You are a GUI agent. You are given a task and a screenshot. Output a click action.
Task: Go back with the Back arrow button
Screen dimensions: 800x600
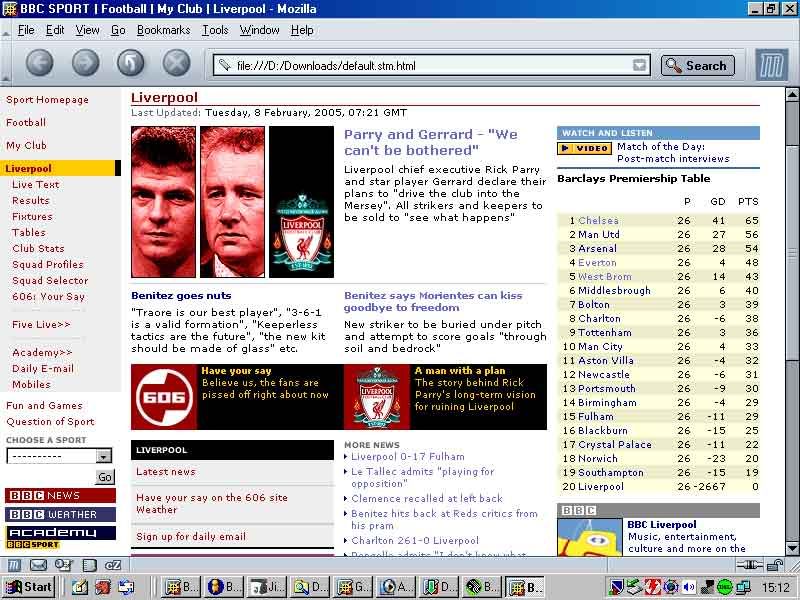[x=39, y=64]
